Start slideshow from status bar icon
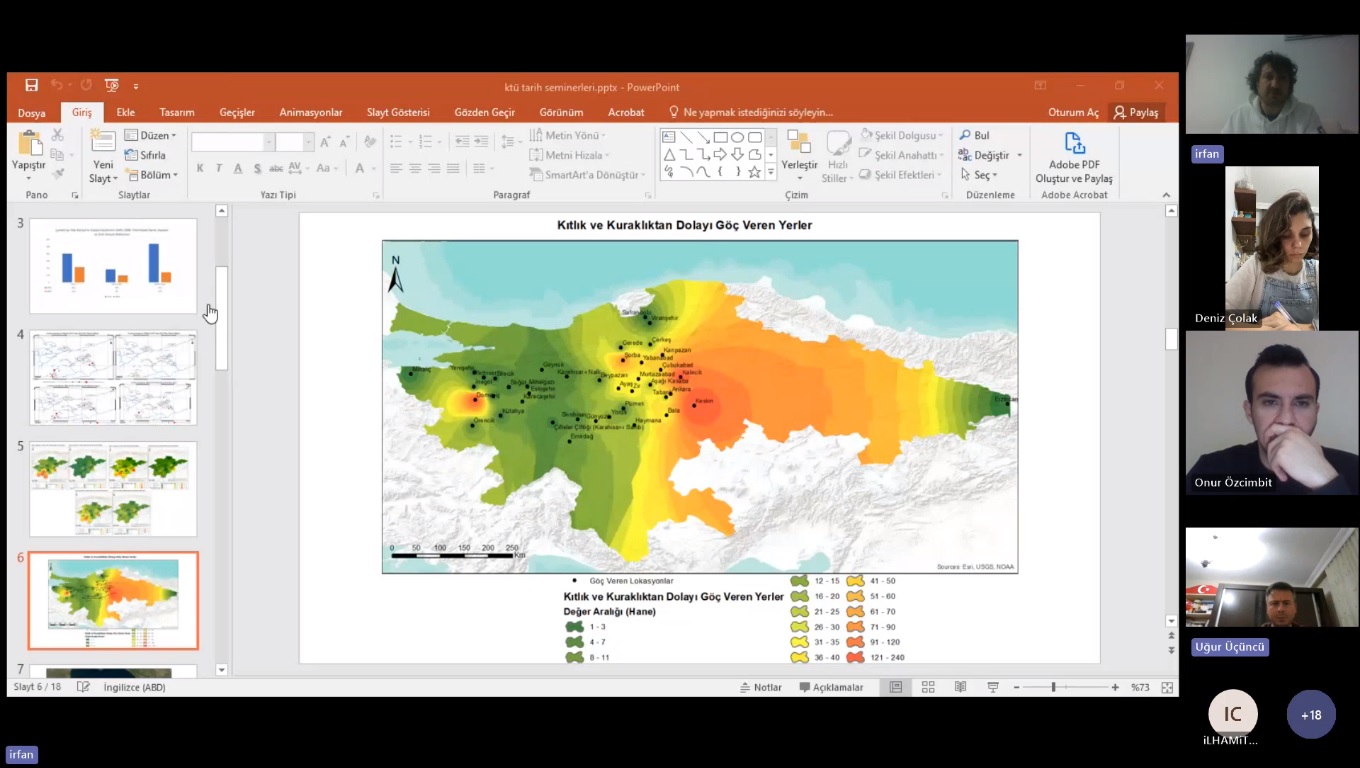 click(993, 687)
